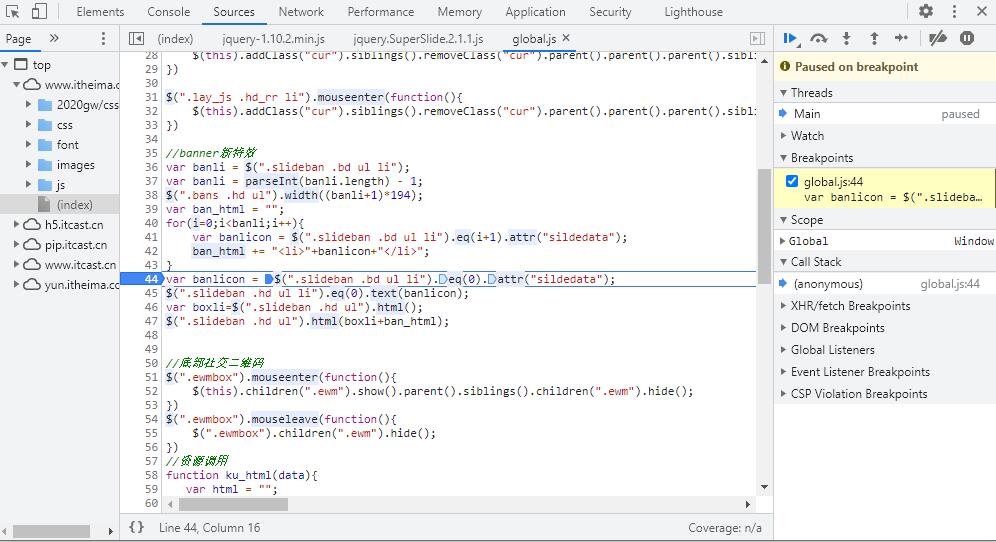Hide the debugger sidebar icon
Viewport: 996px width, 542px height.
(757, 39)
